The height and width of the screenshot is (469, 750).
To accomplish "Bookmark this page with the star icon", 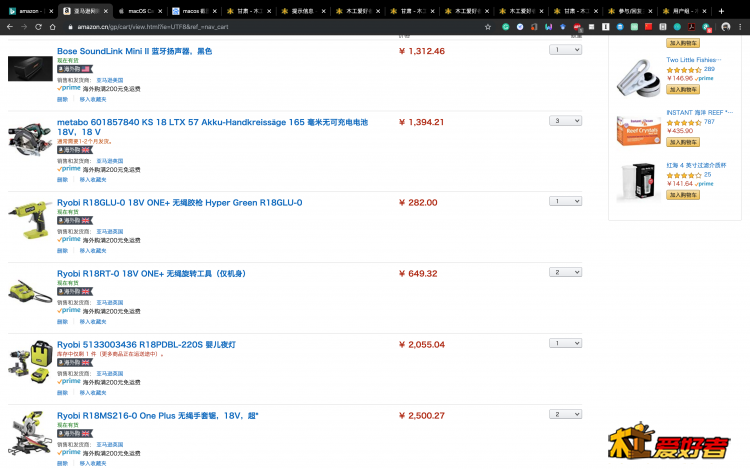I will [x=488, y=27].
